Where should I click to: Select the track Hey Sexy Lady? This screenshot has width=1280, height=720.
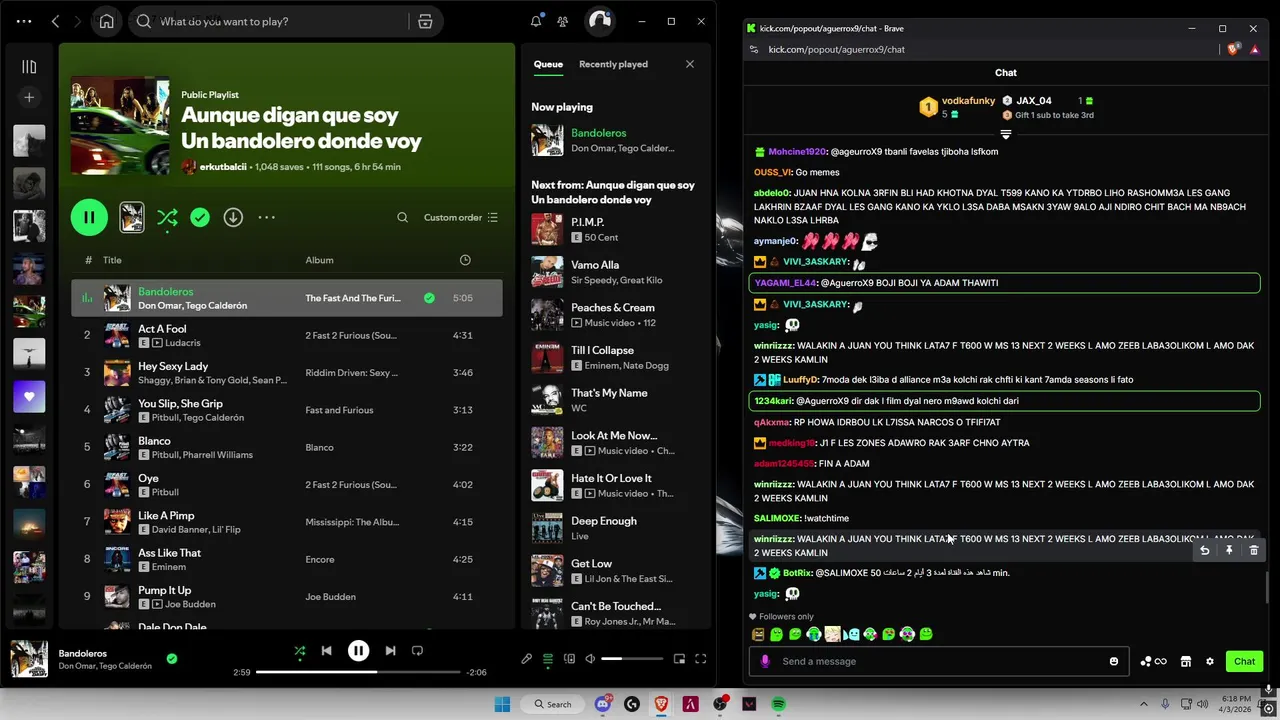[286, 372]
